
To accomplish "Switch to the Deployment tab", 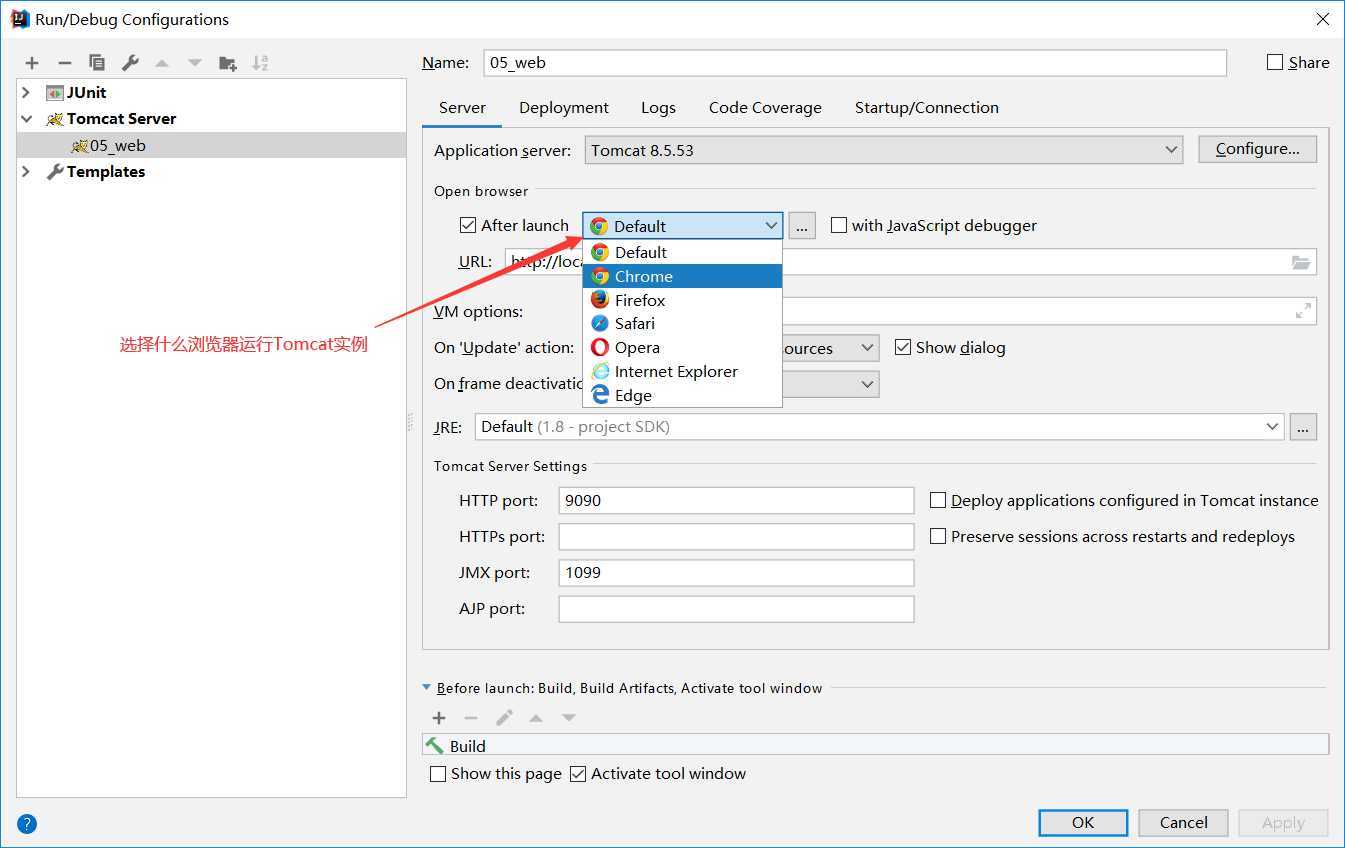I will (x=564, y=108).
